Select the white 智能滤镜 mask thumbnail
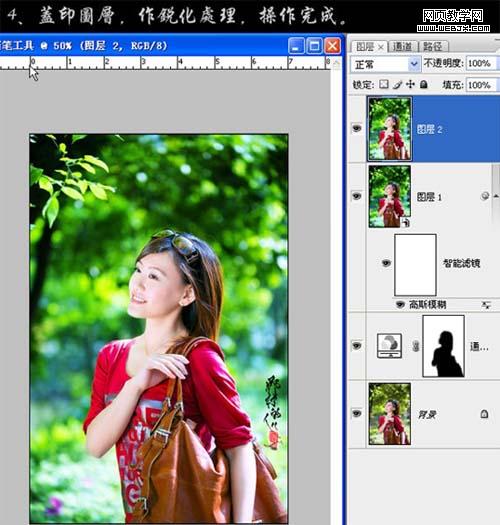The image size is (500, 525). 415,265
